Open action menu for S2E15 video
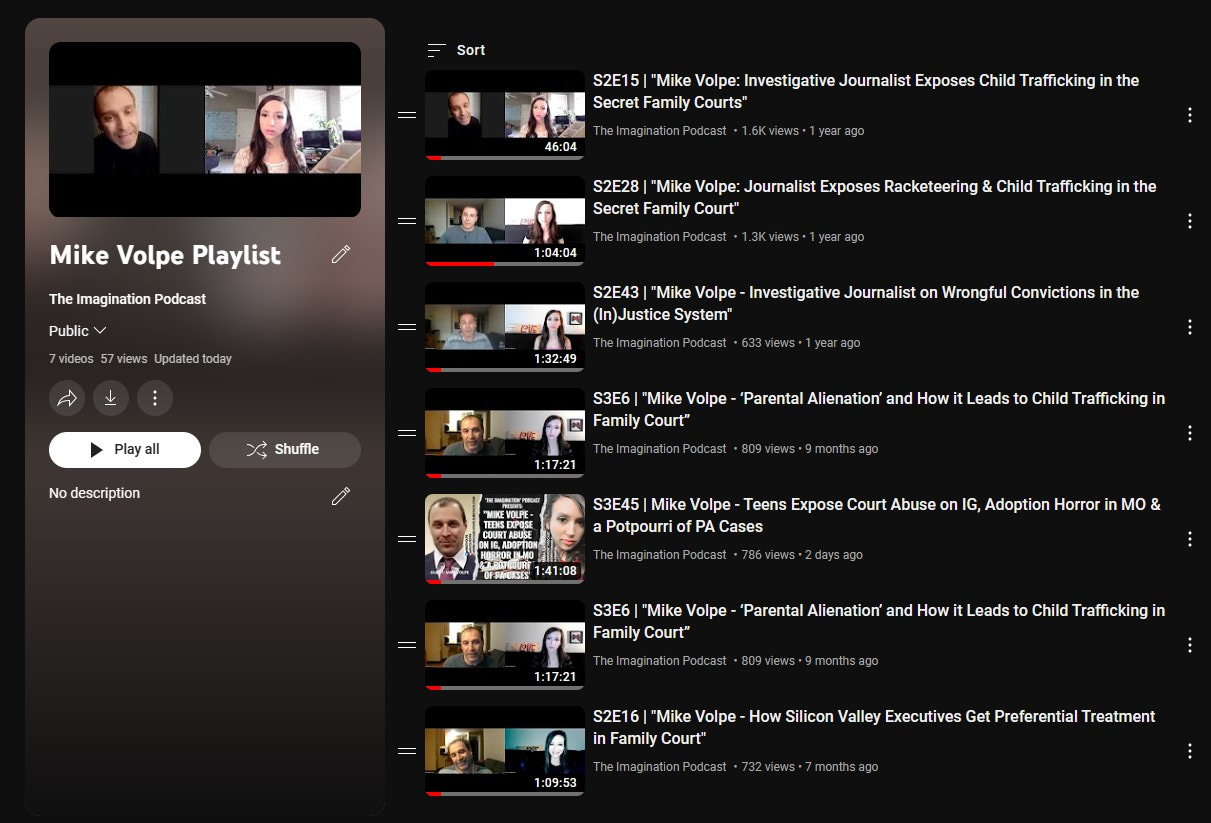 pyautogui.click(x=1190, y=115)
